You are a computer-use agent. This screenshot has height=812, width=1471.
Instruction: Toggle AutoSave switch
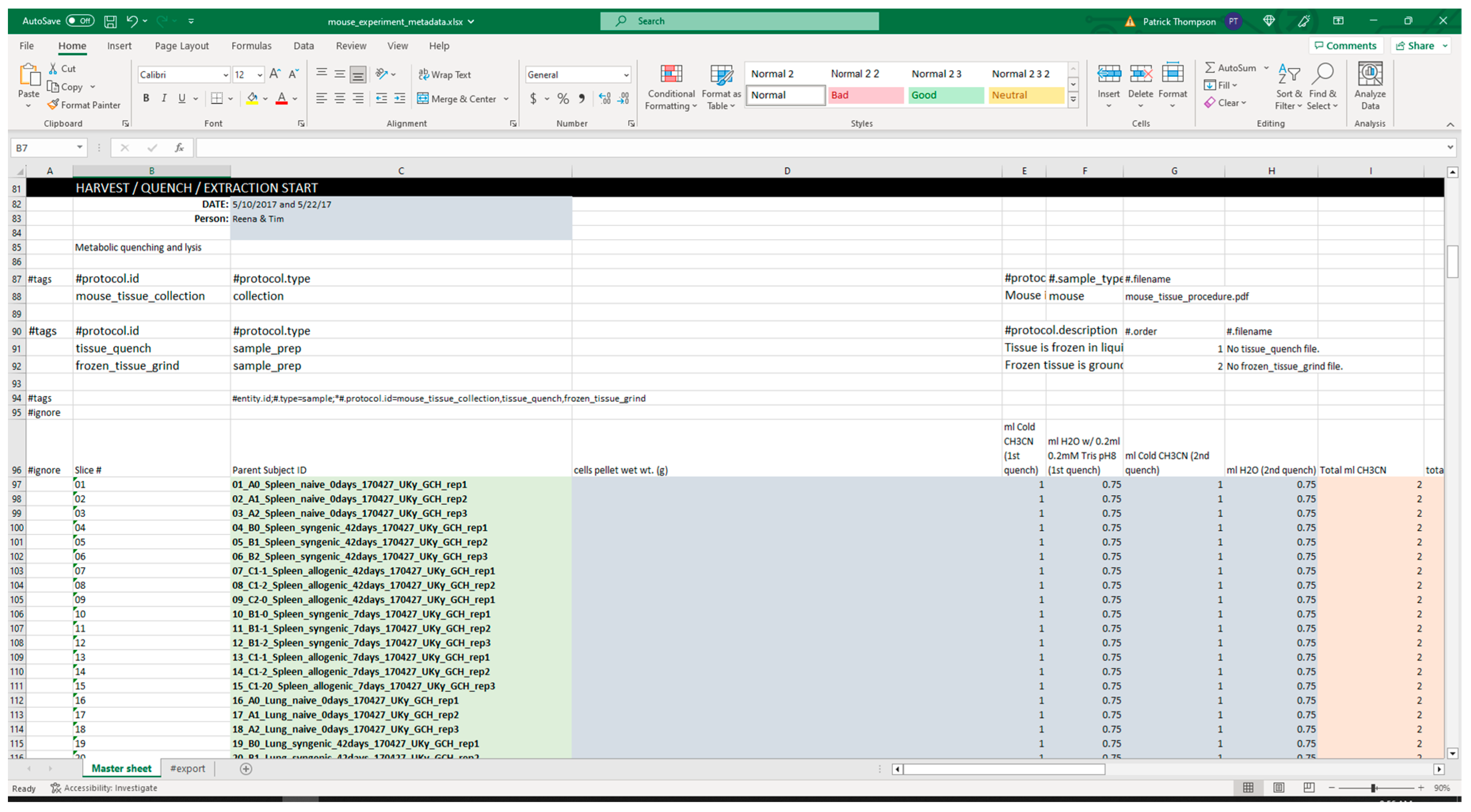(79, 21)
